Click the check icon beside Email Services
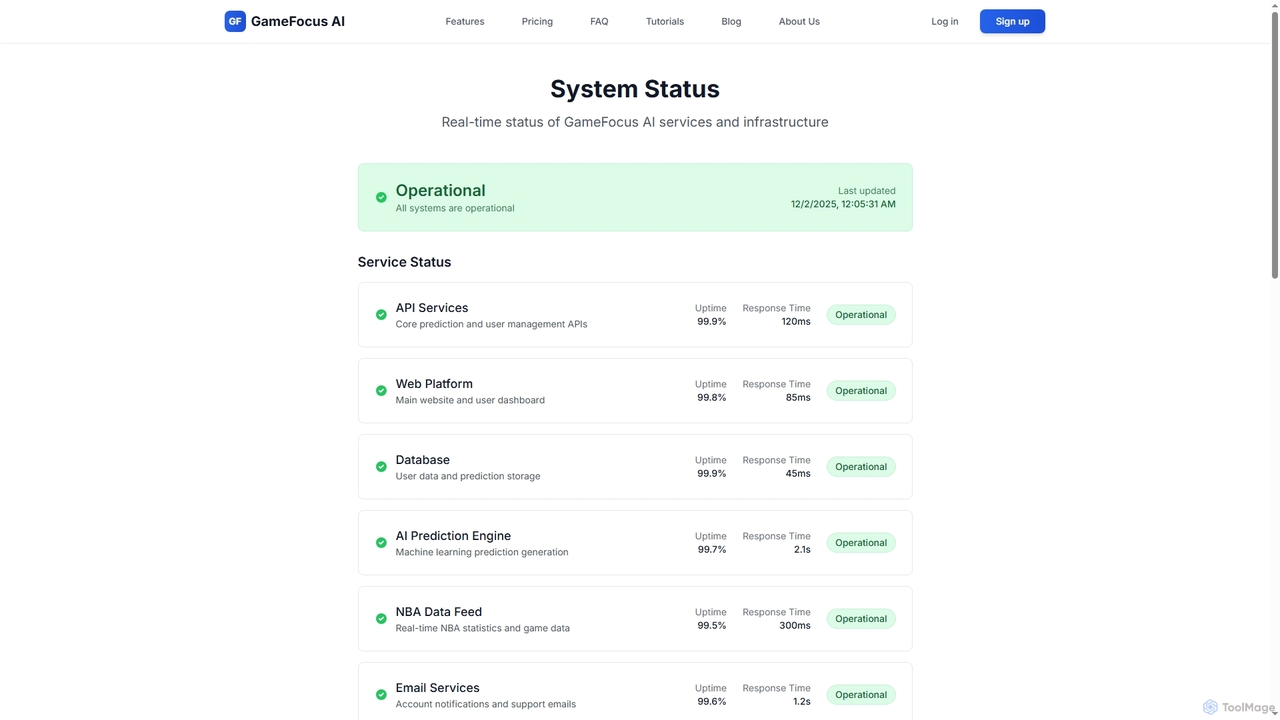Screen dimensions: 1280x720 click(x=381, y=695)
